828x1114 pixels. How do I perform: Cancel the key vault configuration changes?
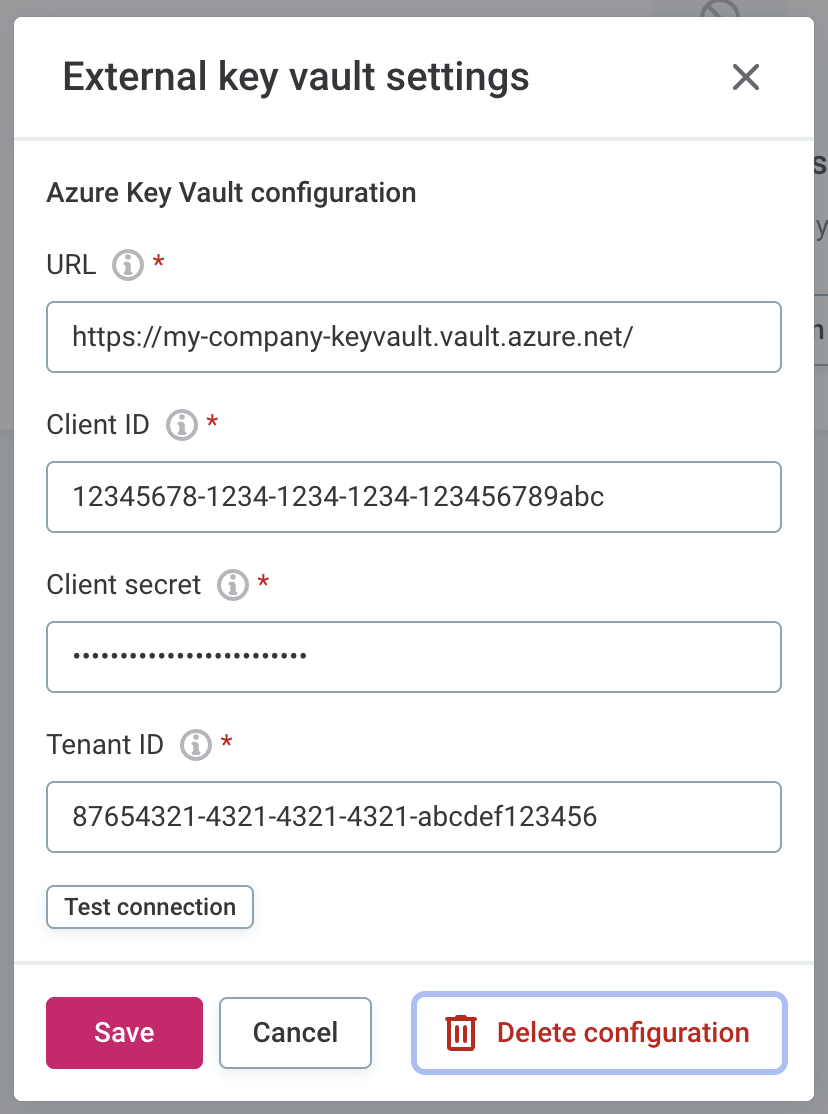(295, 1033)
